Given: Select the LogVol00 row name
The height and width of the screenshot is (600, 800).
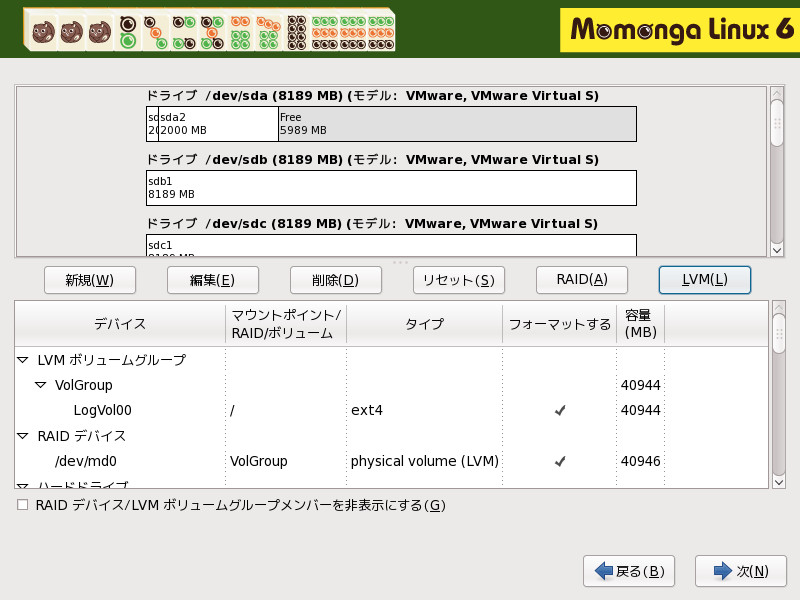Looking at the screenshot, I should tap(103, 410).
